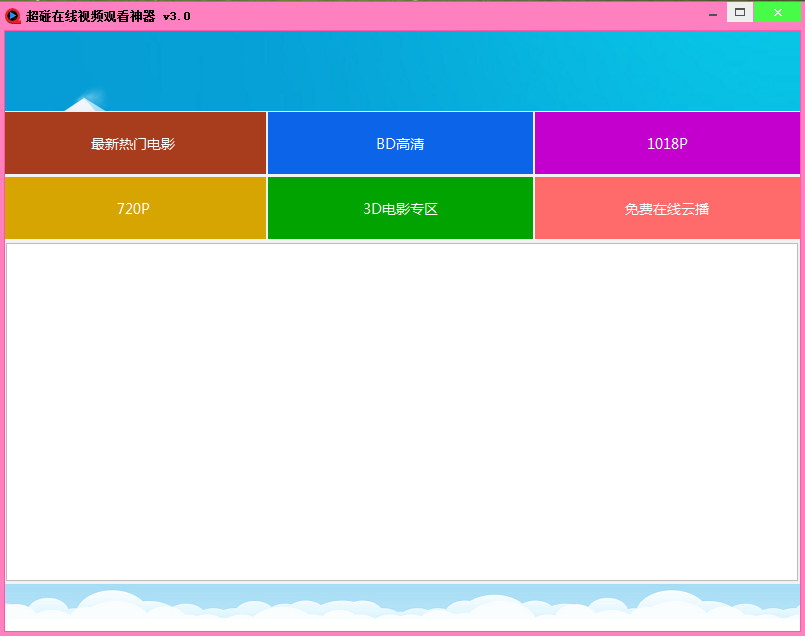
Task: Pick the purple colored tile
Action: tap(667, 143)
